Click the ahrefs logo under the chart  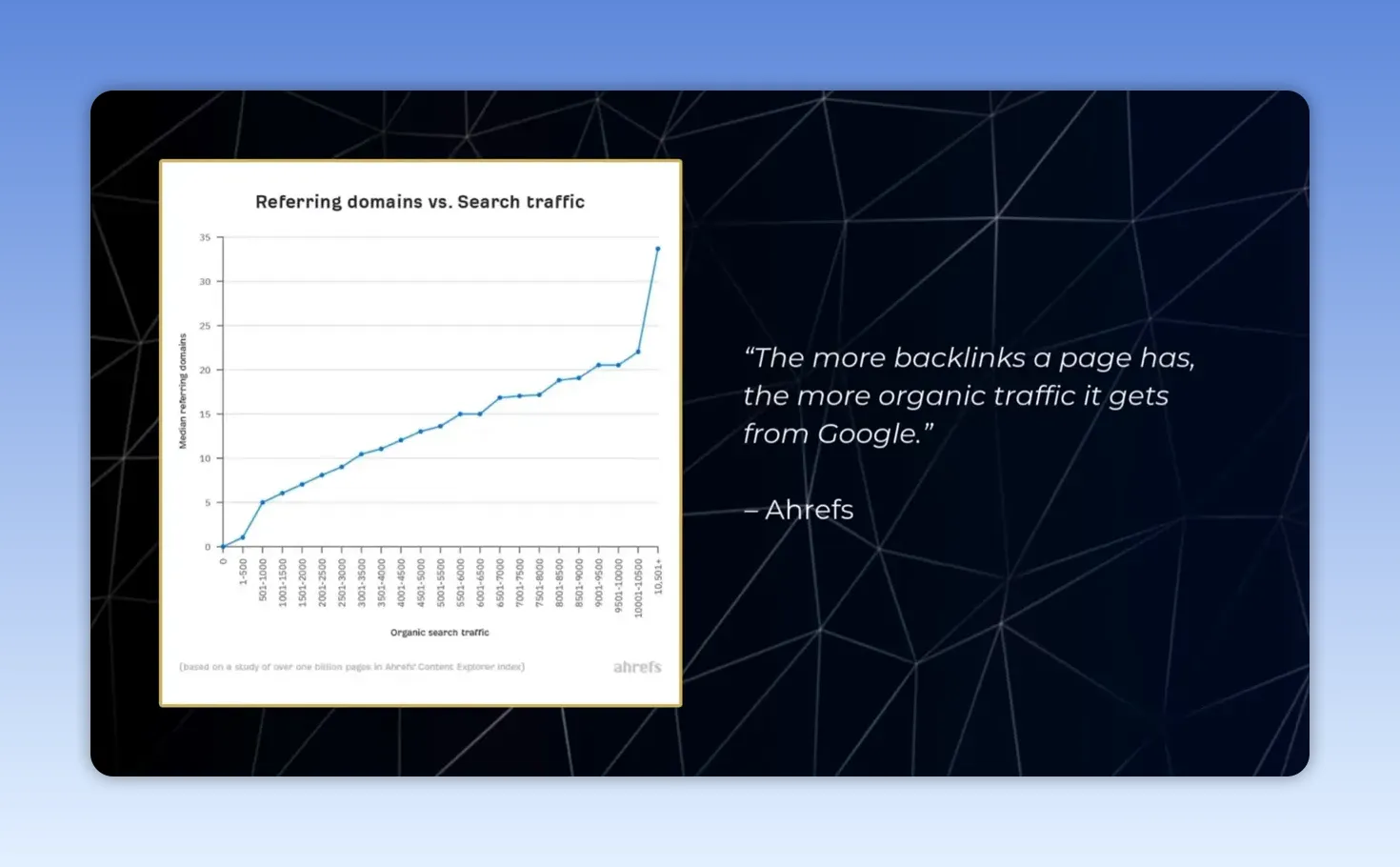(637, 667)
